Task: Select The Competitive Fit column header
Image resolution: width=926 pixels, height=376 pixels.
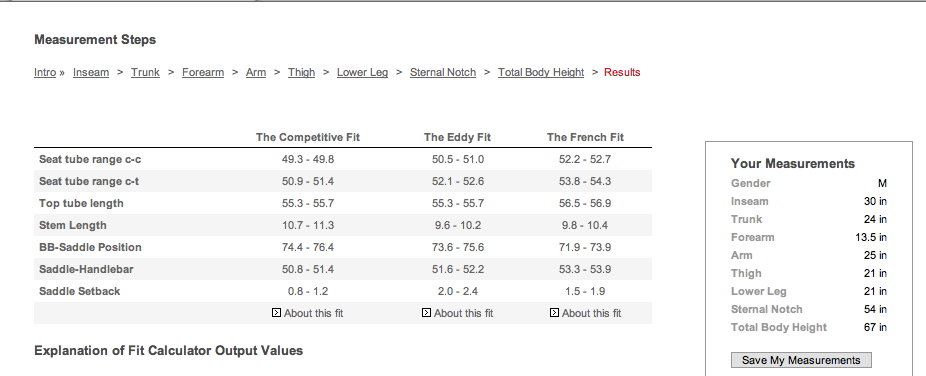Action: click(x=308, y=138)
